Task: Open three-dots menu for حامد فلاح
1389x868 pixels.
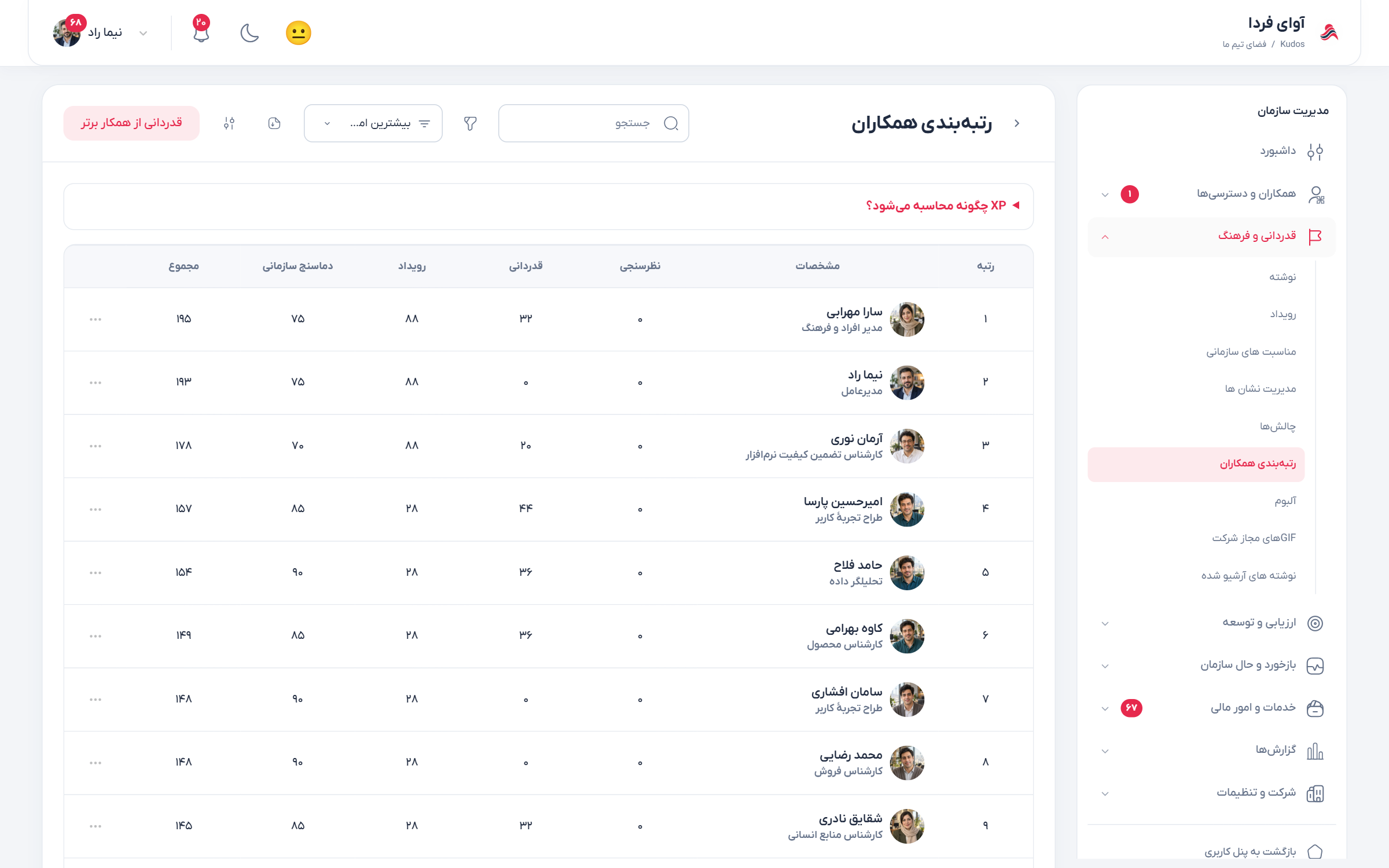Action: click(x=95, y=573)
